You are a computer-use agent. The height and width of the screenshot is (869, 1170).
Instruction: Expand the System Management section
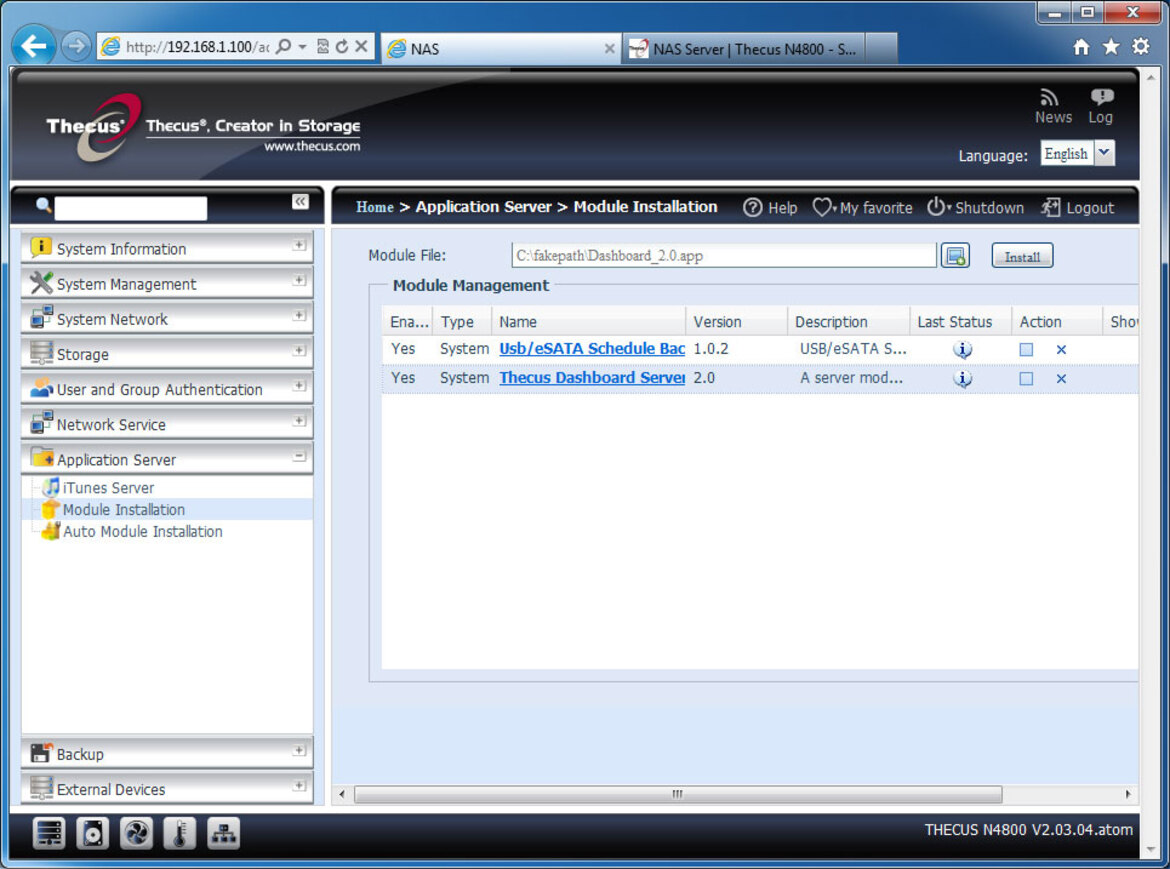[x=299, y=280]
